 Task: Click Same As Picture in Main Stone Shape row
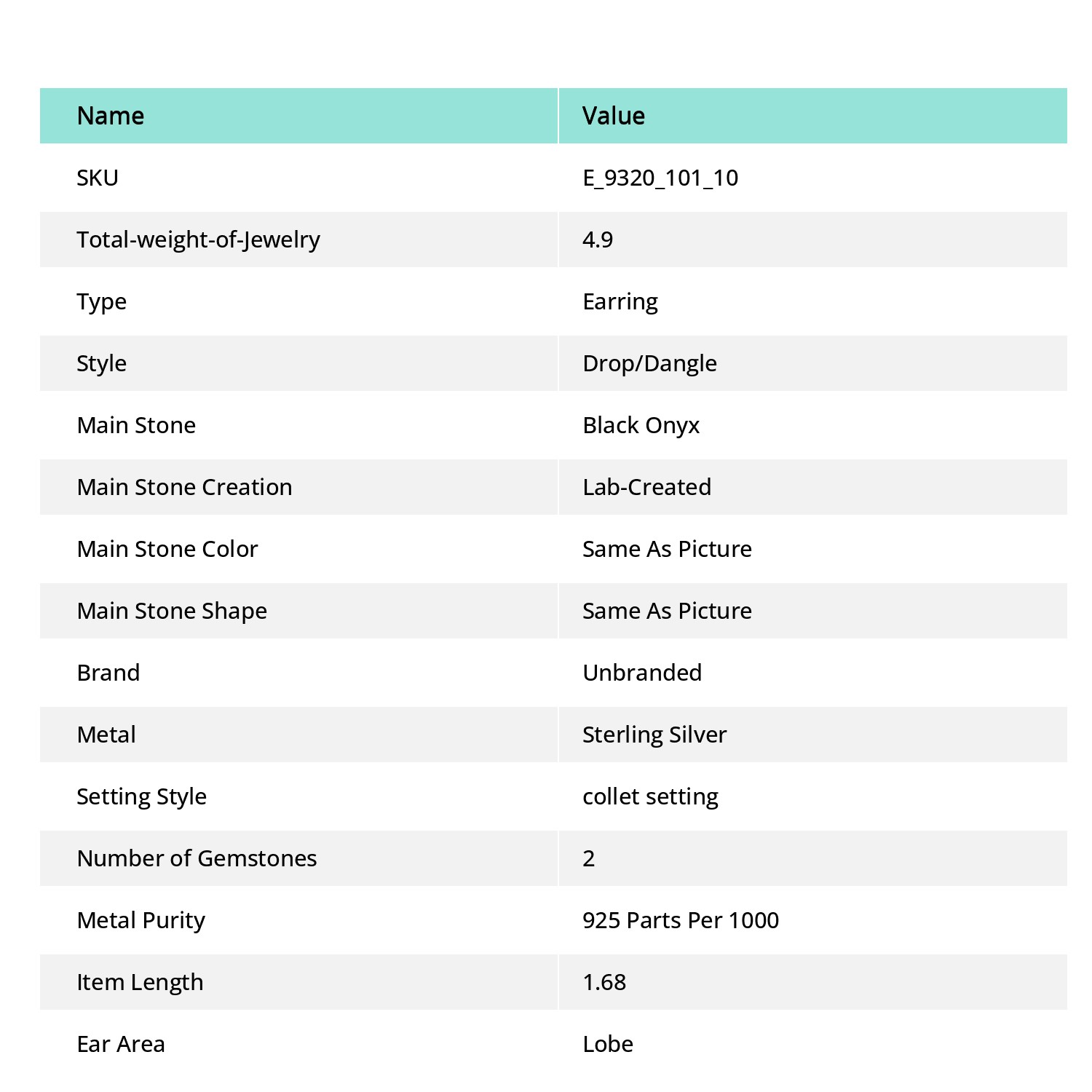pyautogui.click(x=668, y=611)
